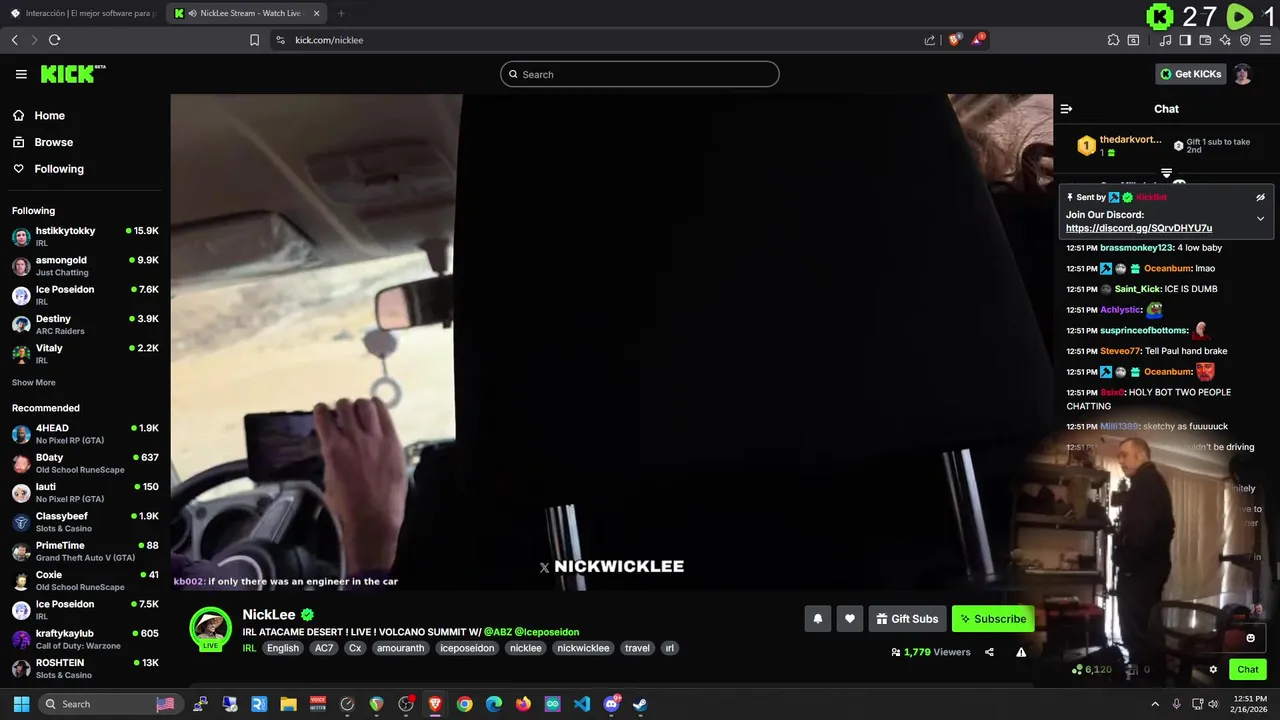This screenshot has height=720, width=1280.
Task: Open the Brave media music-note control
Action: (1165, 40)
